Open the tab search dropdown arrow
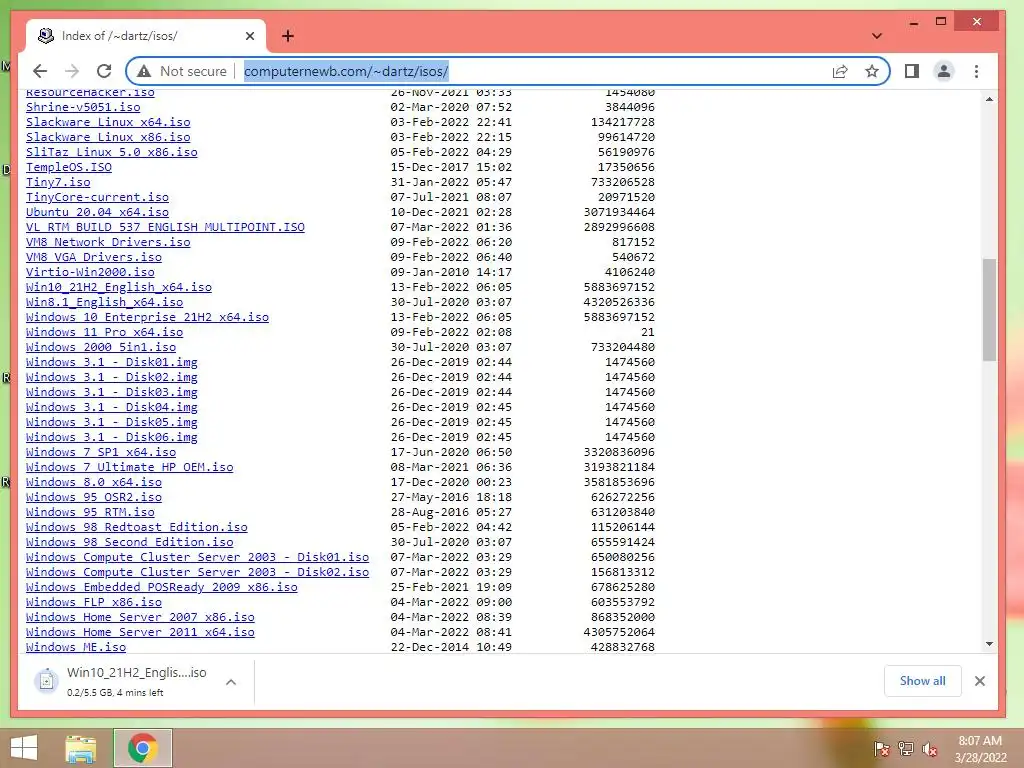This screenshot has width=1024, height=768. (x=877, y=36)
